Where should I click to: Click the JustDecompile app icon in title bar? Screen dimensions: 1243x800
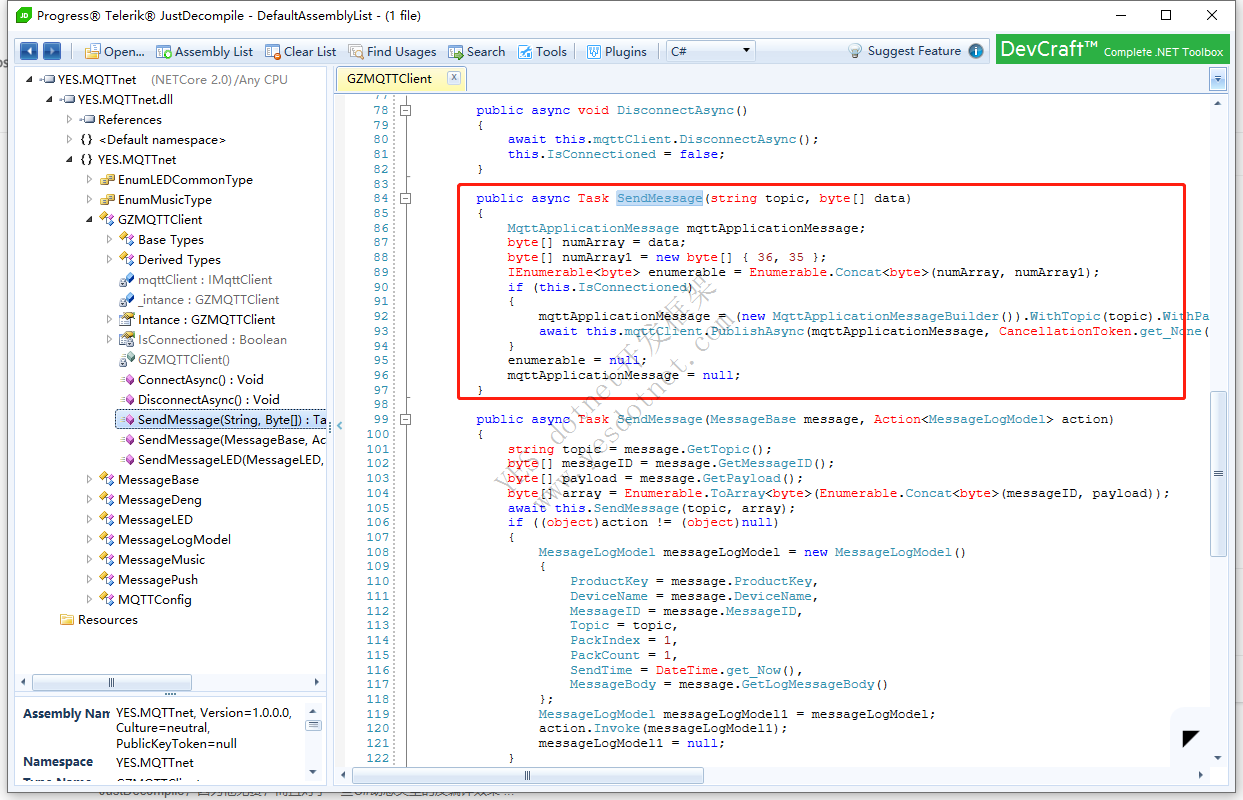[x=22, y=15]
